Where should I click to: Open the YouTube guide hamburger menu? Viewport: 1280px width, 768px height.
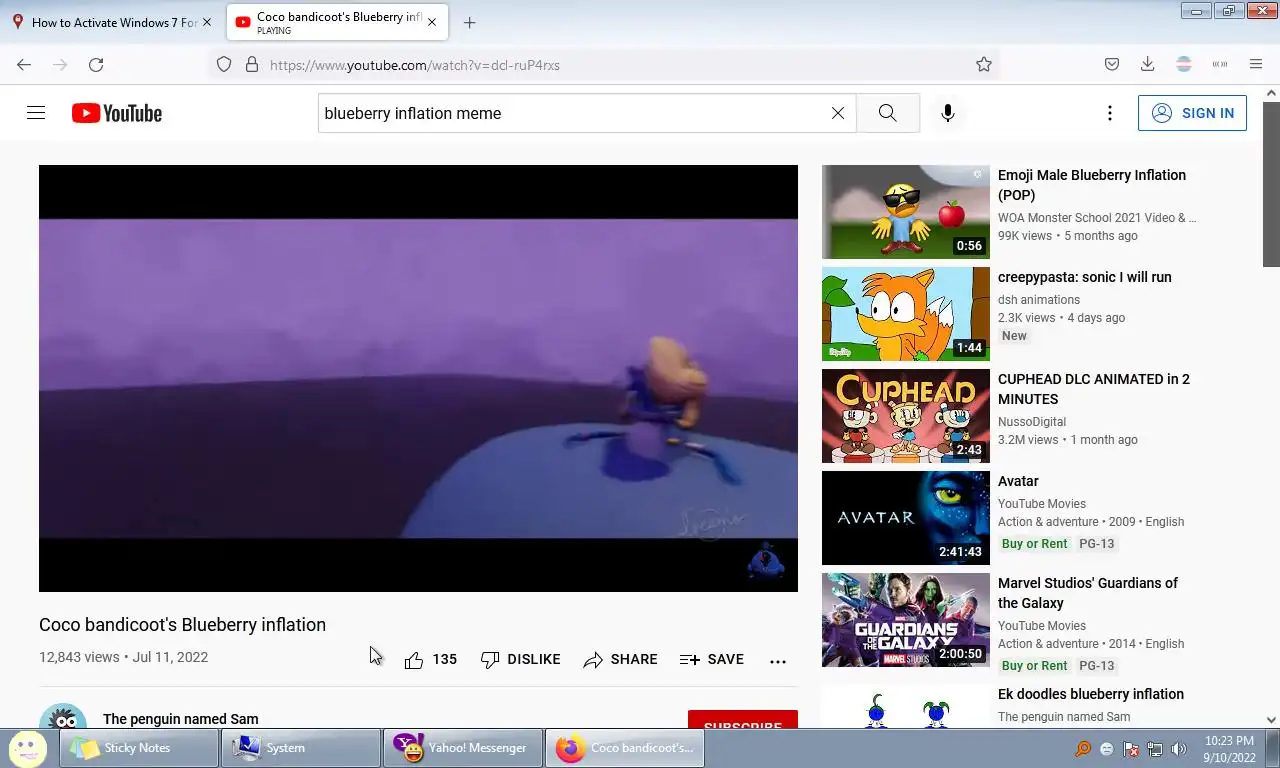coord(36,113)
